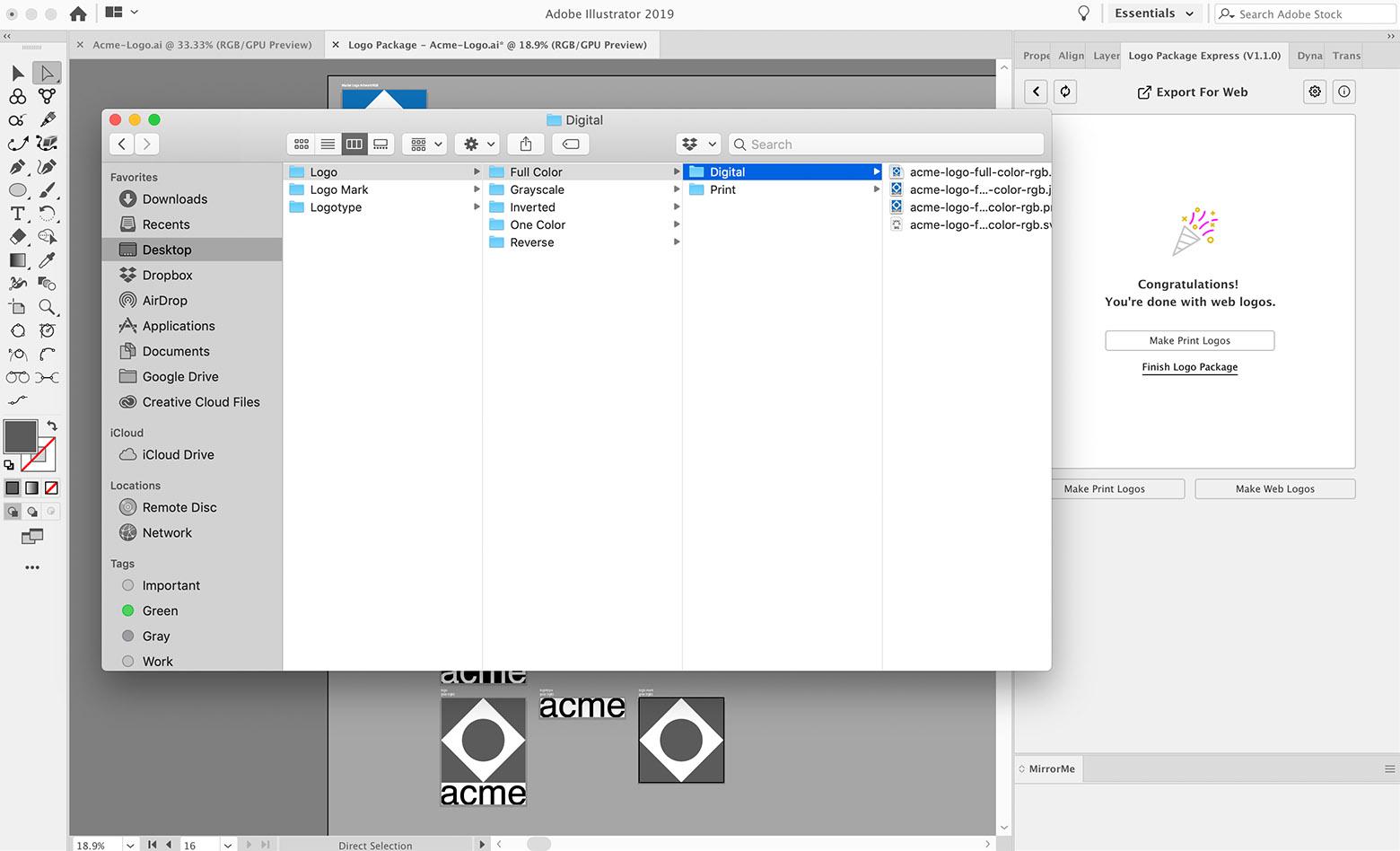The height and width of the screenshot is (851, 1400).
Task: Click the Finder share icon
Action: pyautogui.click(x=526, y=144)
